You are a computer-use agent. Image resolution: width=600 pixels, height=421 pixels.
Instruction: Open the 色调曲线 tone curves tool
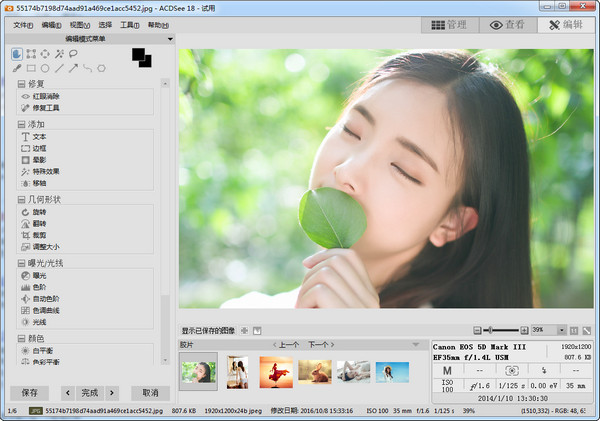[46, 310]
